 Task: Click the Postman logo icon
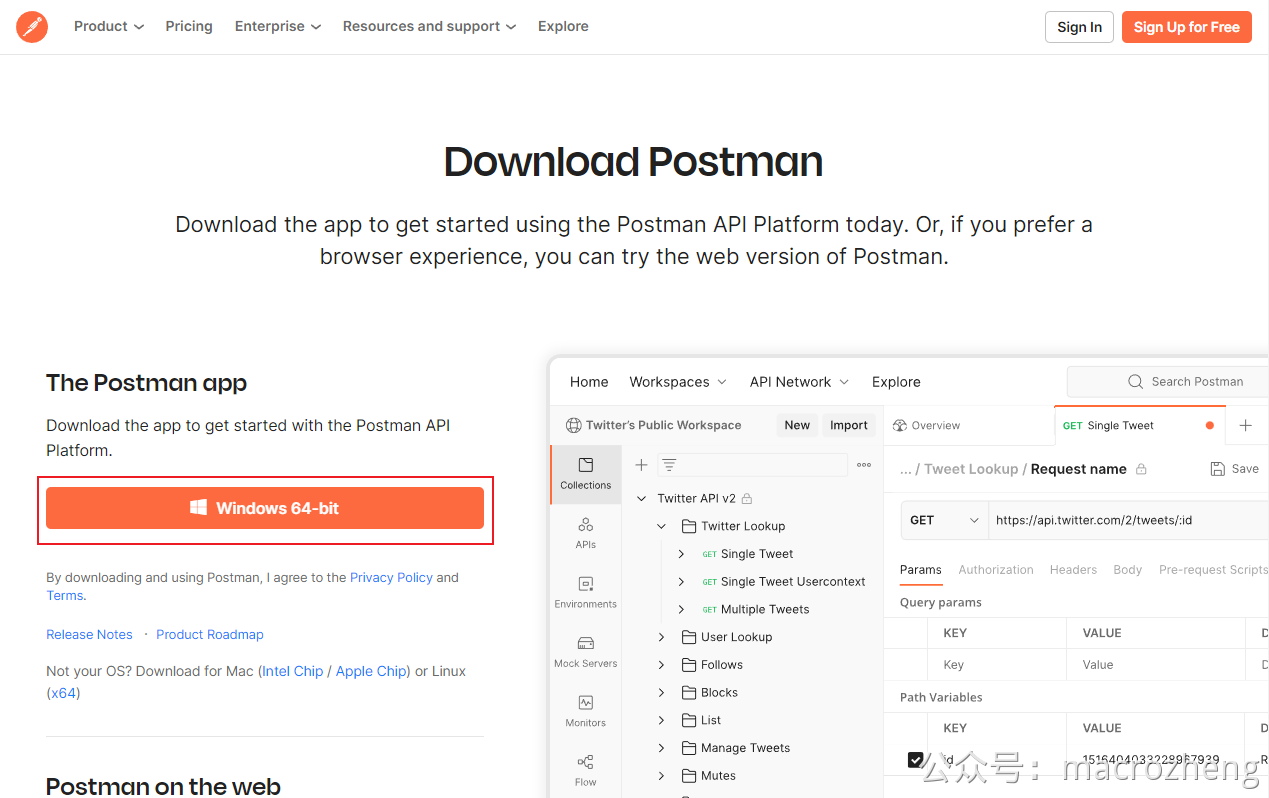click(32, 27)
